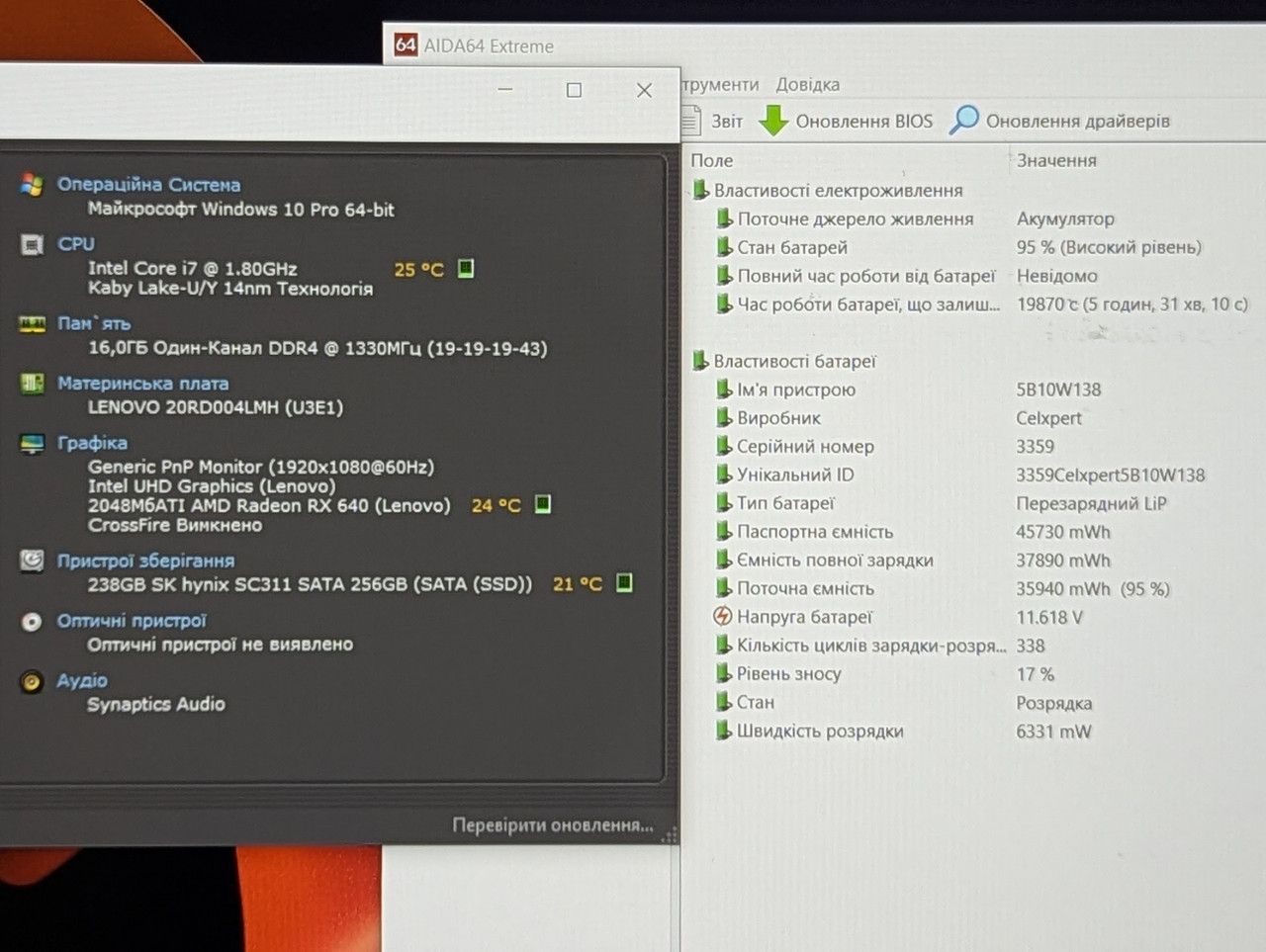Image resolution: width=1266 pixels, height=952 pixels.
Task: Open the Довідка menu in AIDA64
Action: 807,85
